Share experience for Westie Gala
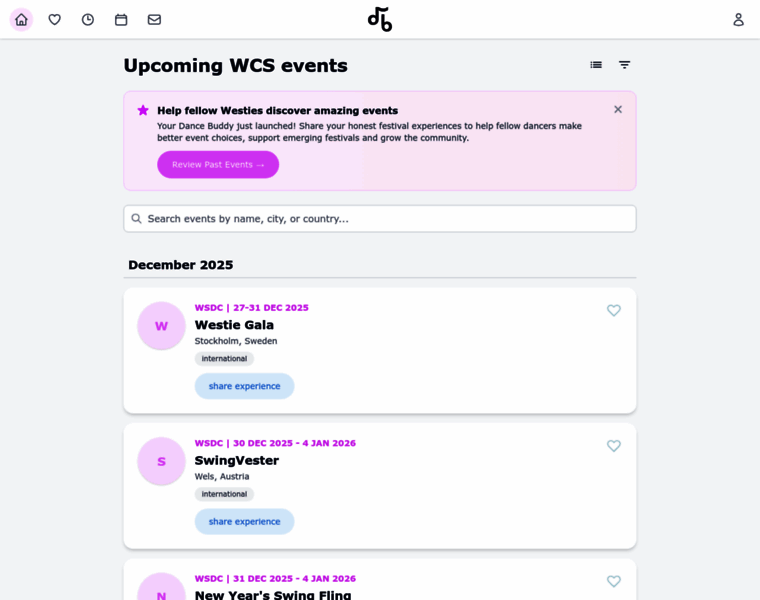760x600 pixels. point(244,386)
